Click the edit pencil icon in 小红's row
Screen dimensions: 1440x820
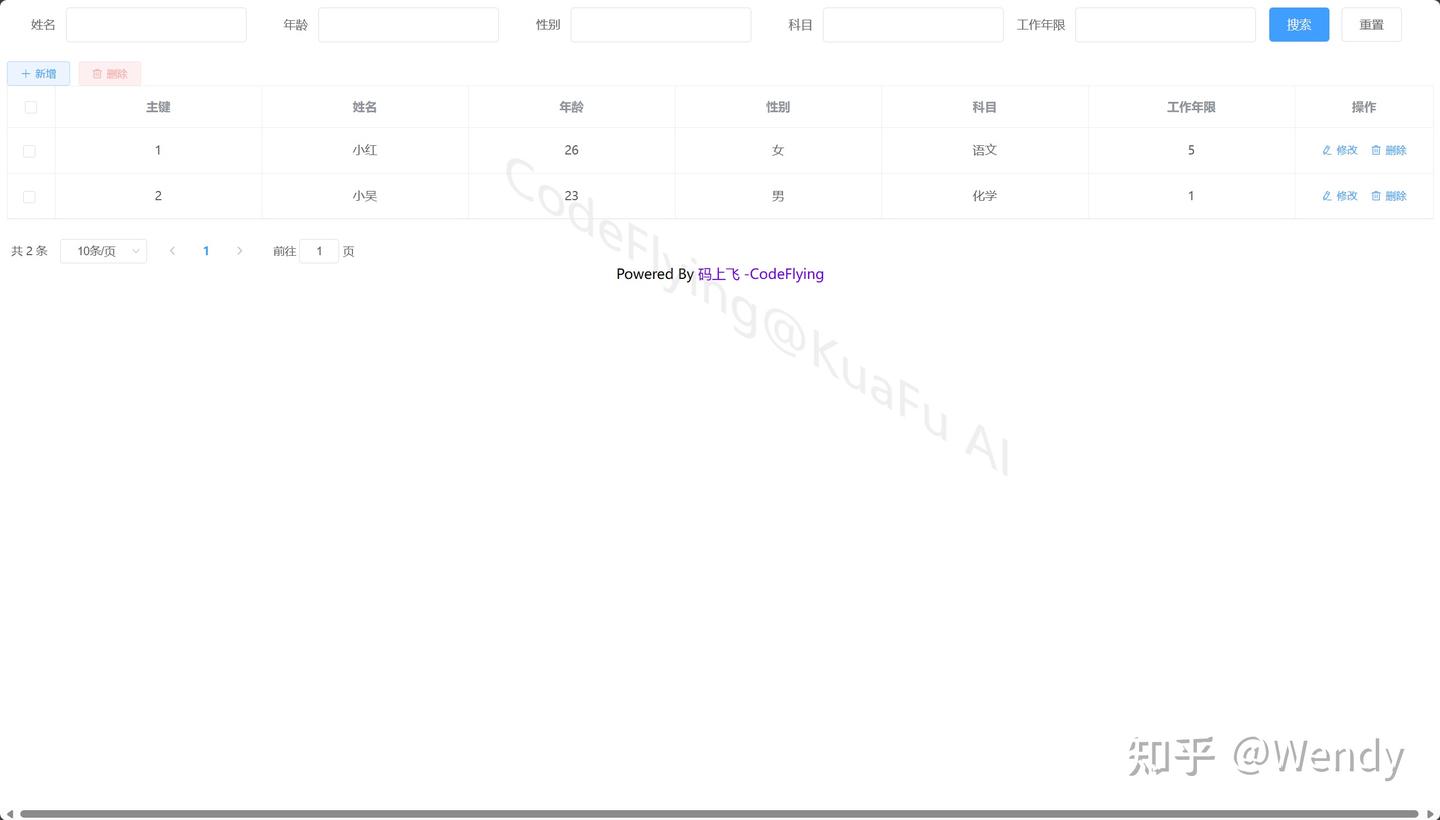coord(1326,150)
